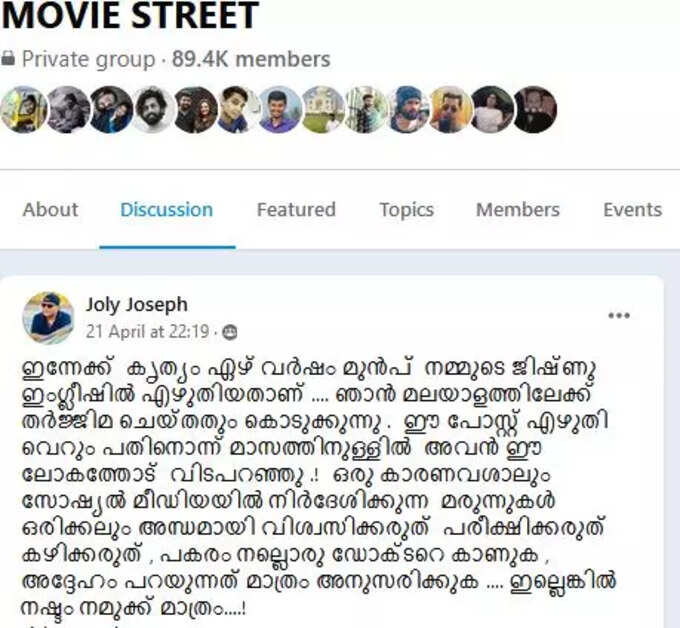The image size is (680, 628).
Task: Switch to the Events tab
Action: [x=633, y=210]
